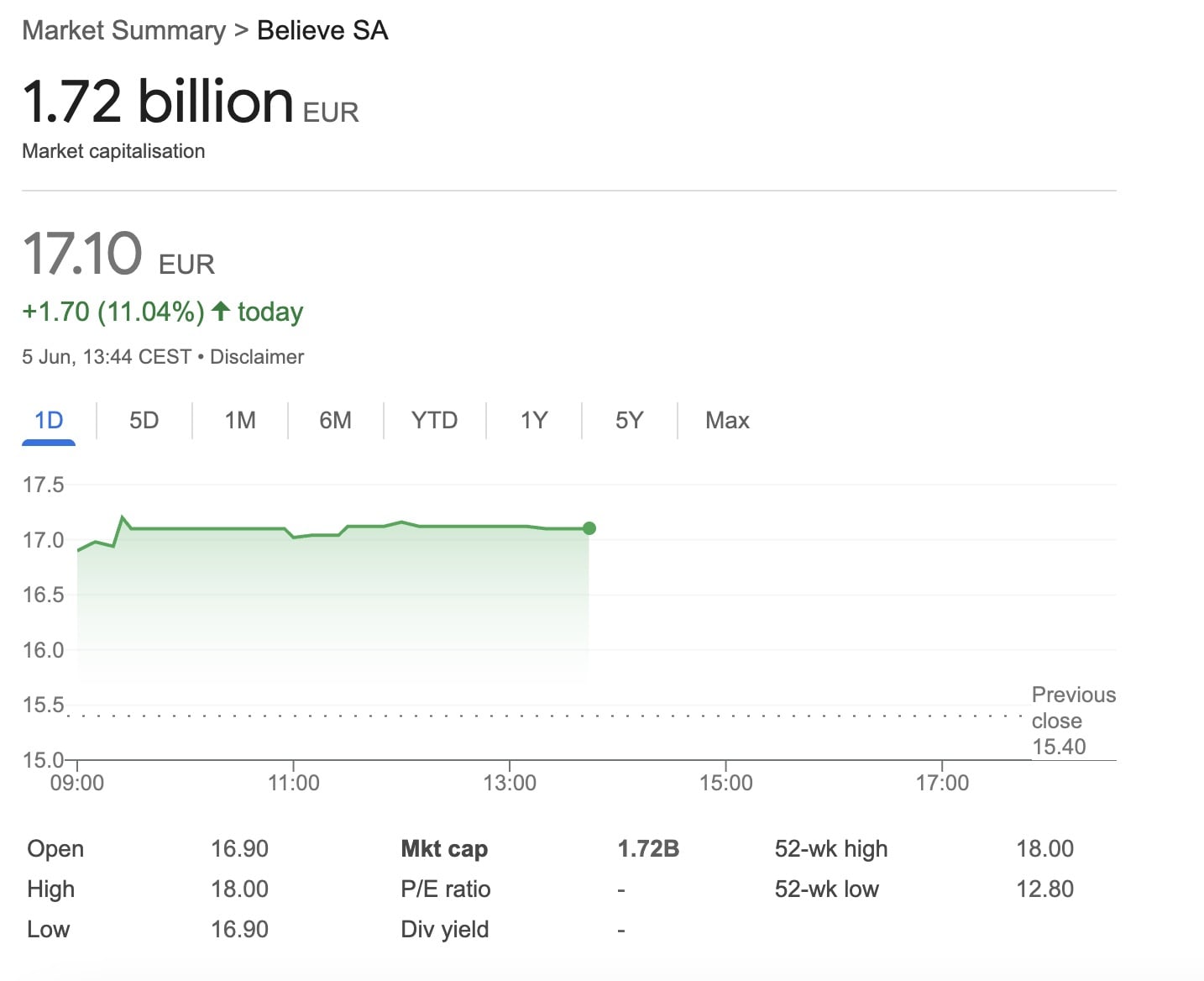Click the Previous close label

(x=1073, y=708)
